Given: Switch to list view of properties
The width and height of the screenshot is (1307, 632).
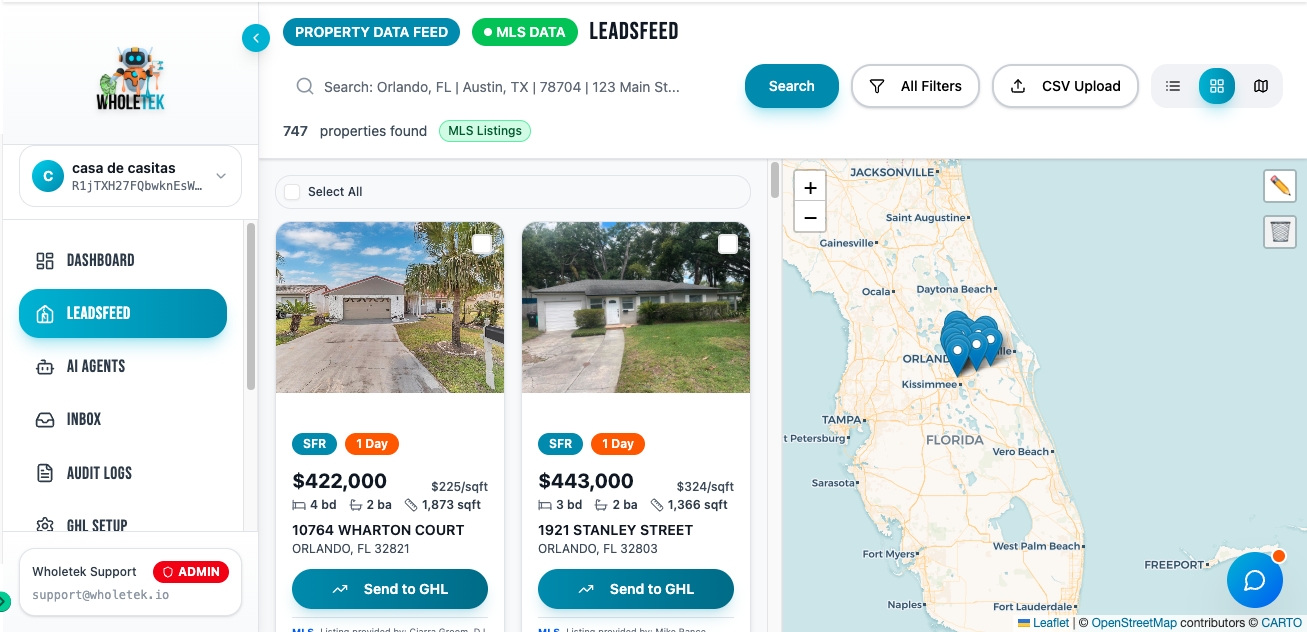Looking at the screenshot, I should coord(1172,86).
